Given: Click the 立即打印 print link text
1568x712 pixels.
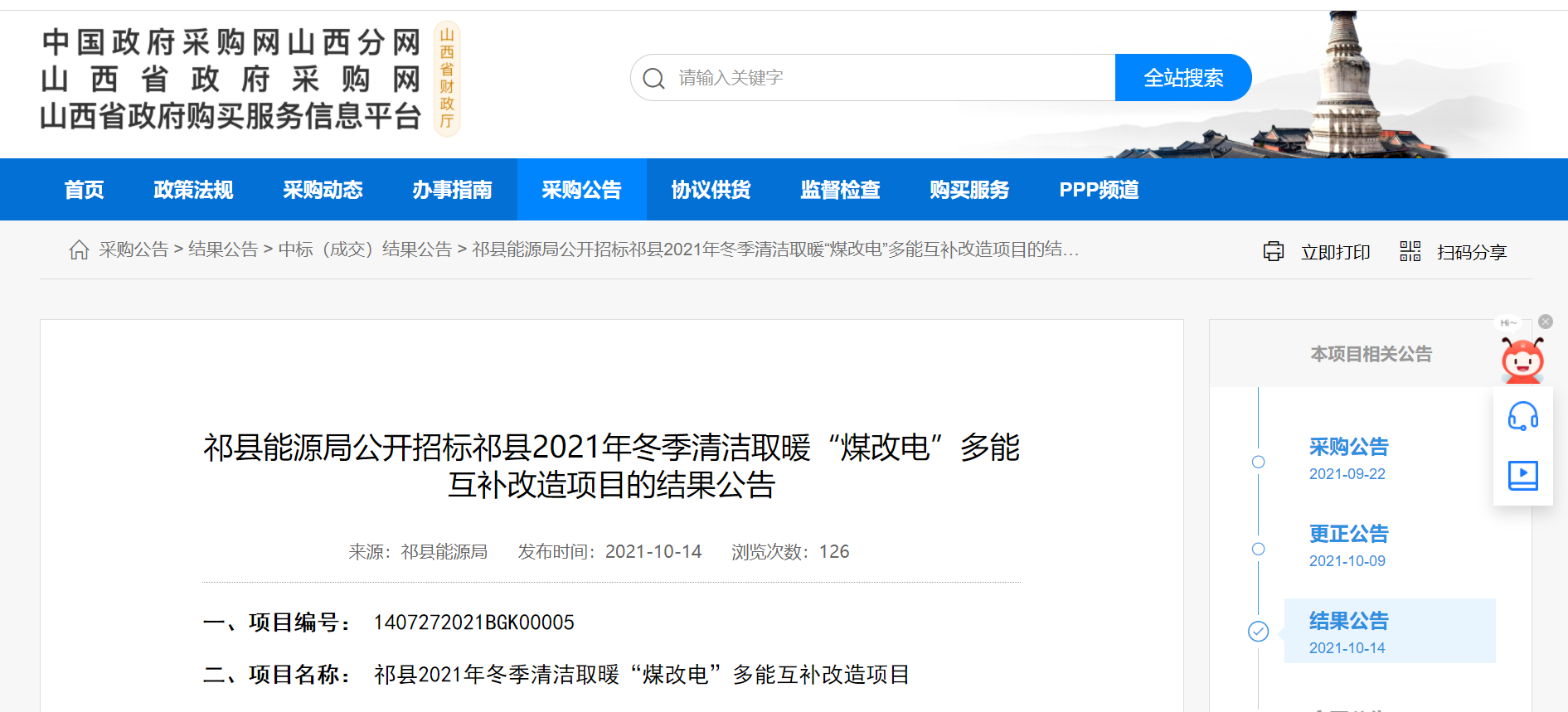Looking at the screenshot, I should click(1335, 252).
